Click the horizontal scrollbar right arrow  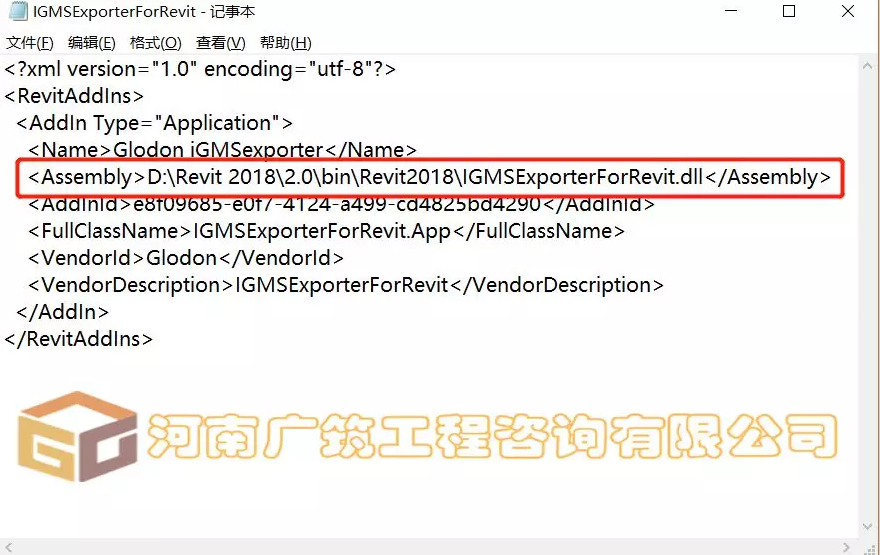(x=847, y=547)
